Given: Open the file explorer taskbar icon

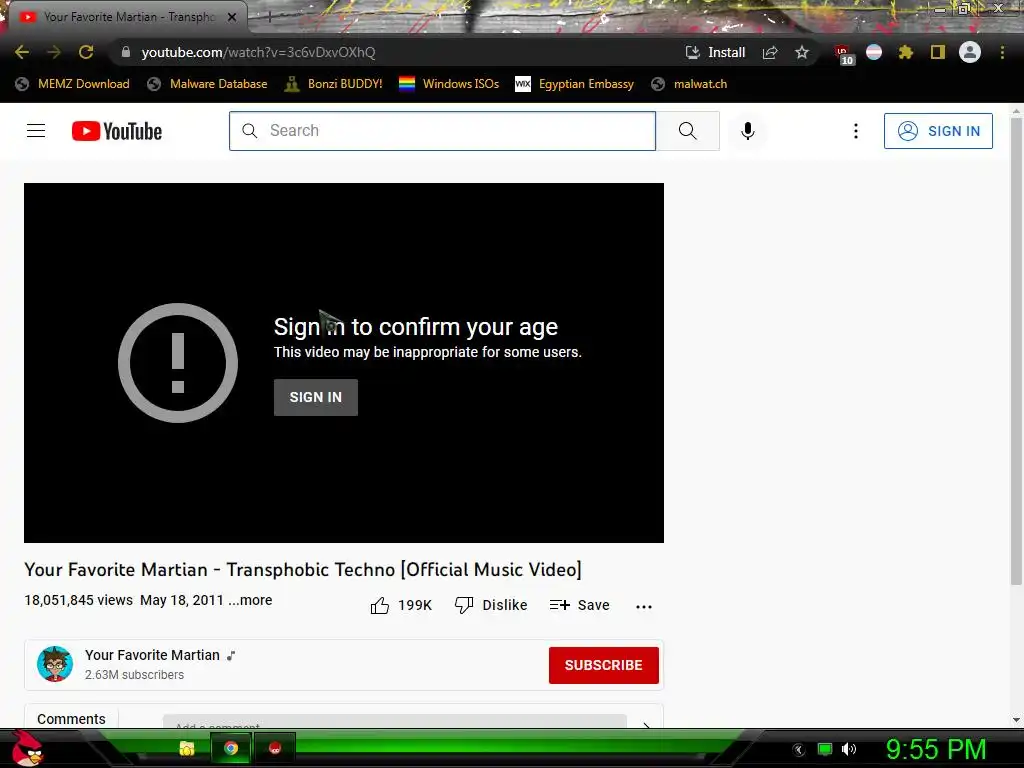Looking at the screenshot, I should pos(187,748).
